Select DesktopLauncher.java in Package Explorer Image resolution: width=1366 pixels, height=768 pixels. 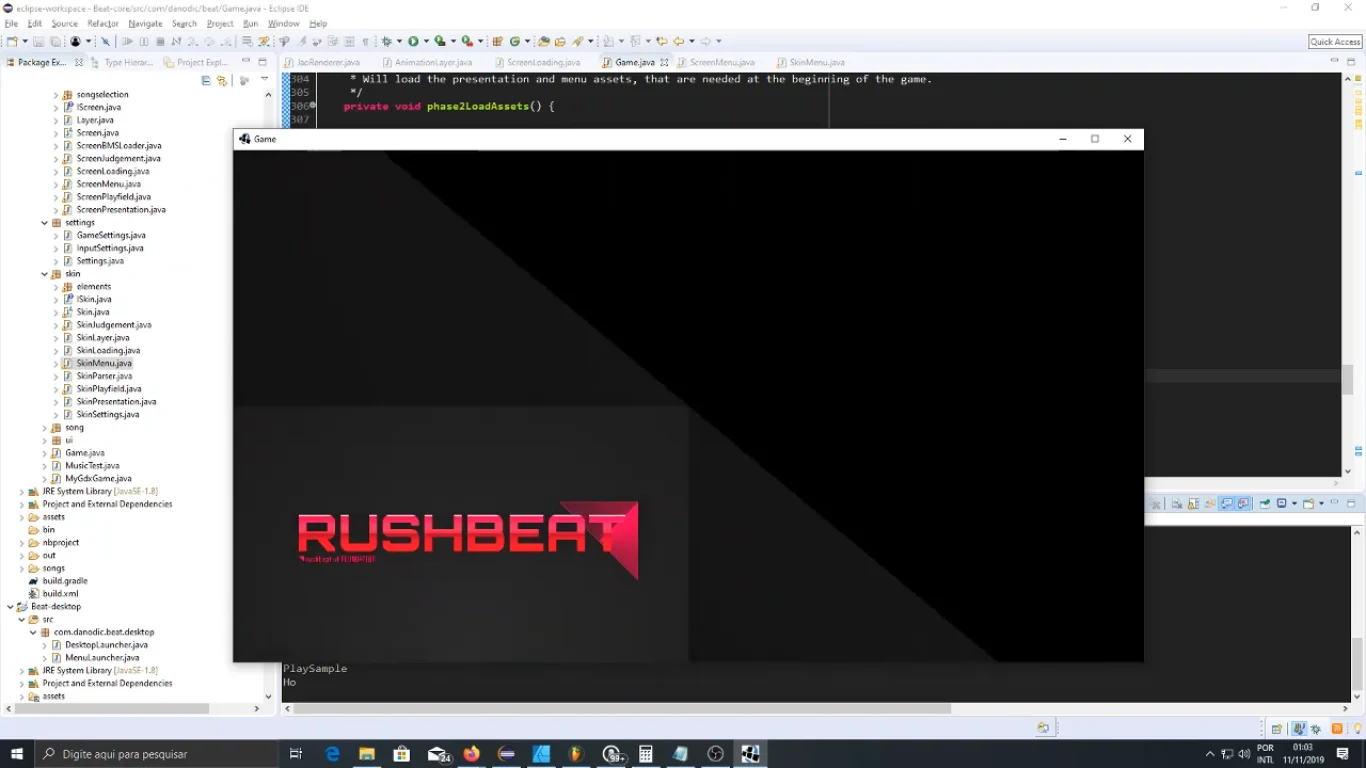(107, 645)
